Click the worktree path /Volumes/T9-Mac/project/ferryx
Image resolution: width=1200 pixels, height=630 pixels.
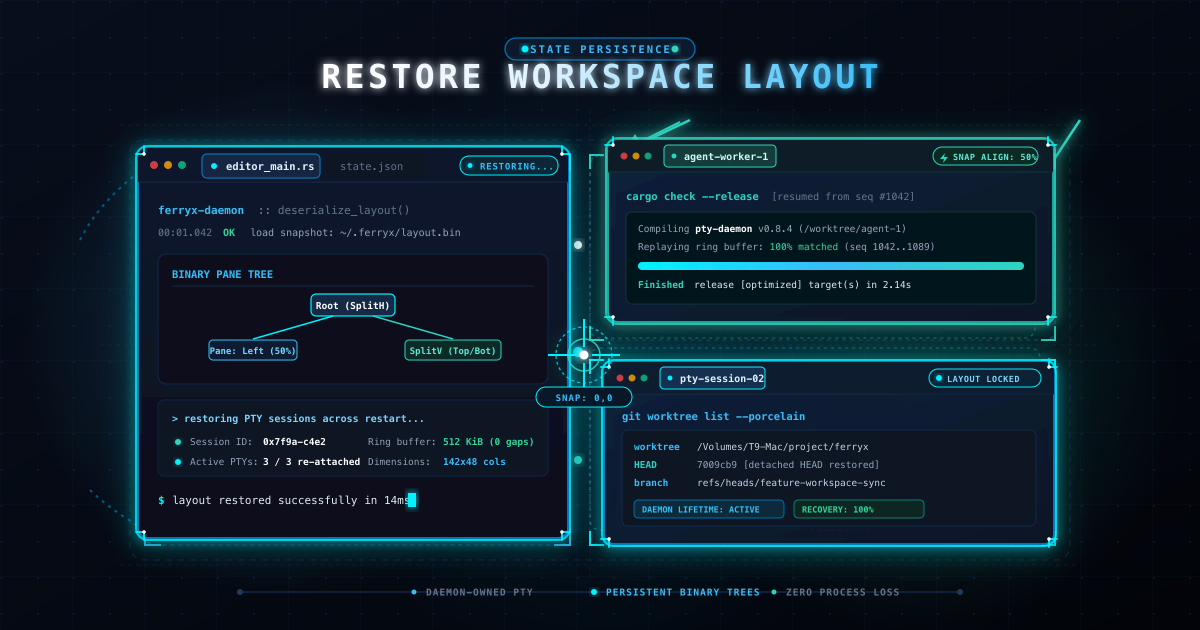[x=783, y=447]
